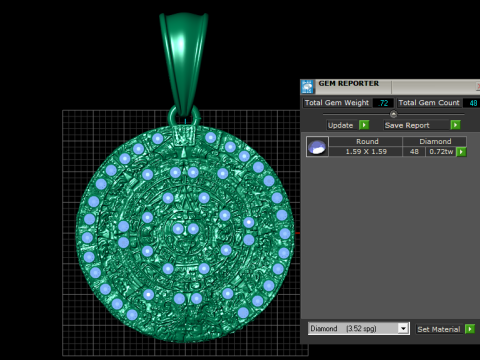Click the Total Gem Count label
The width and height of the screenshot is (480, 360).
[x=429, y=103]
